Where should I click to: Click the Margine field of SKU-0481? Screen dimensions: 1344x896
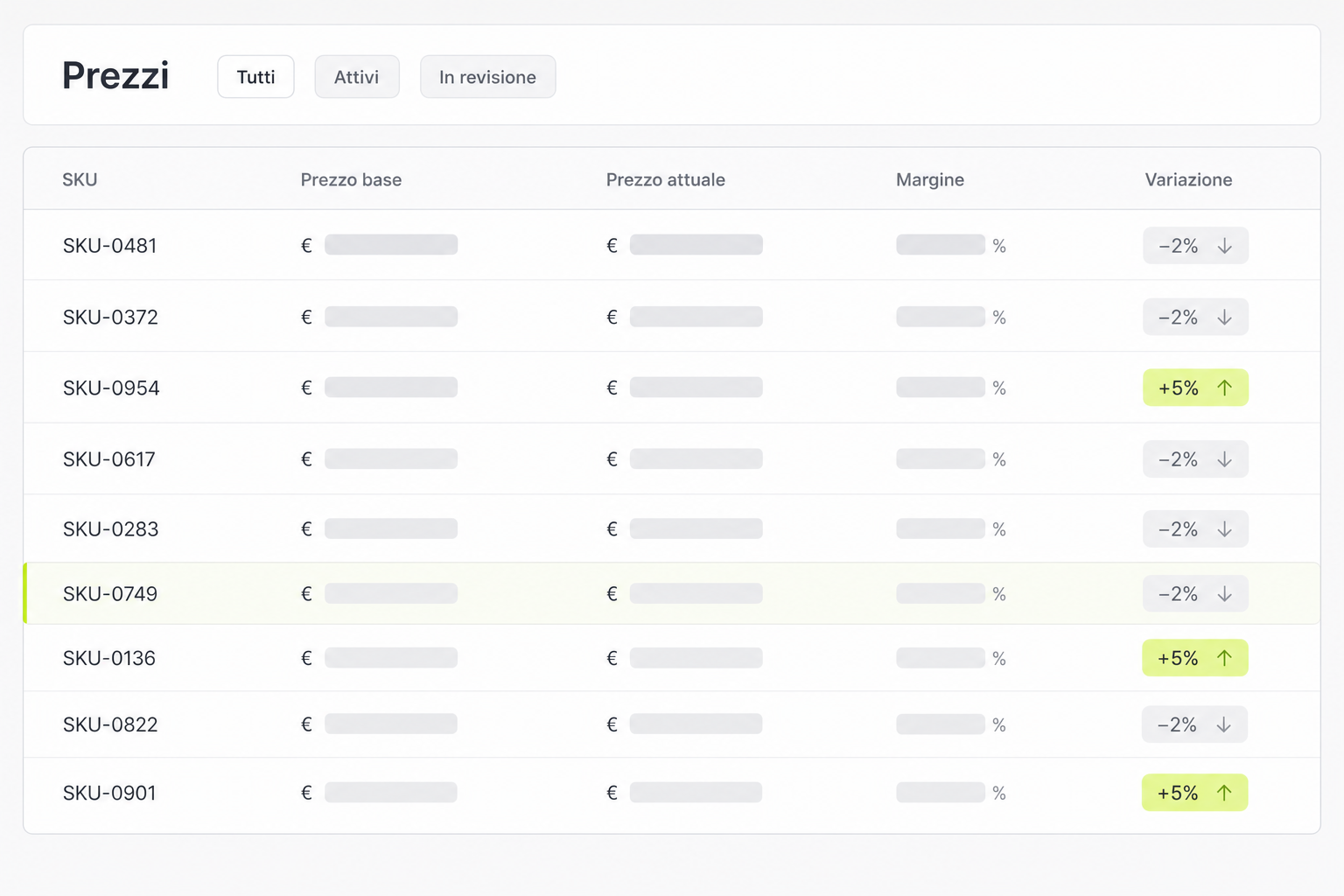click(x=941, y=244)
